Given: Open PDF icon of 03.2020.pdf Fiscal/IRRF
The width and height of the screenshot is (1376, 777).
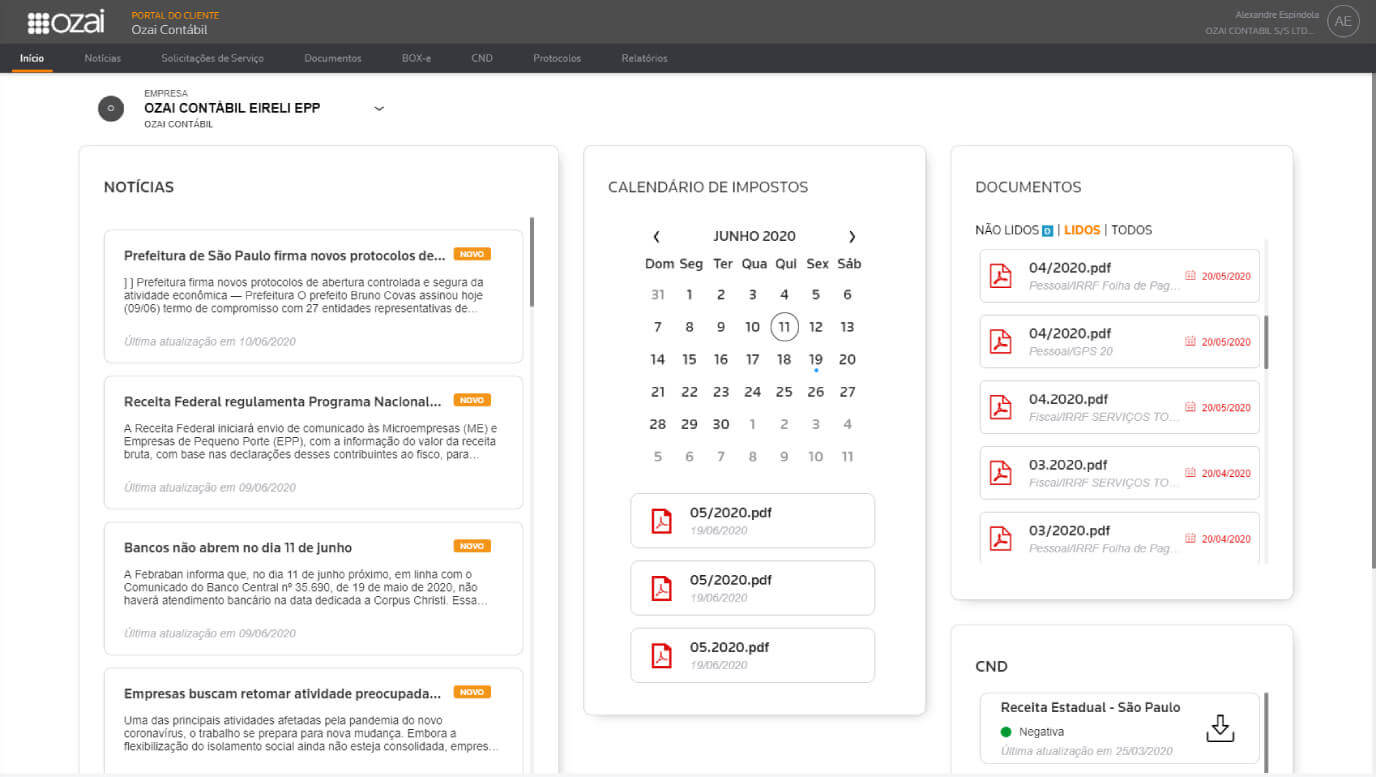Looking at the screenshot, I should (1000, 473).
